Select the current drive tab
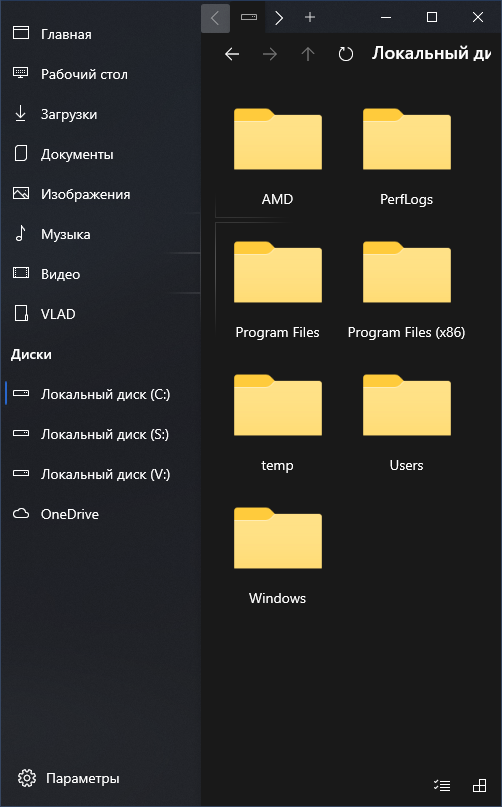 (249, 17)
